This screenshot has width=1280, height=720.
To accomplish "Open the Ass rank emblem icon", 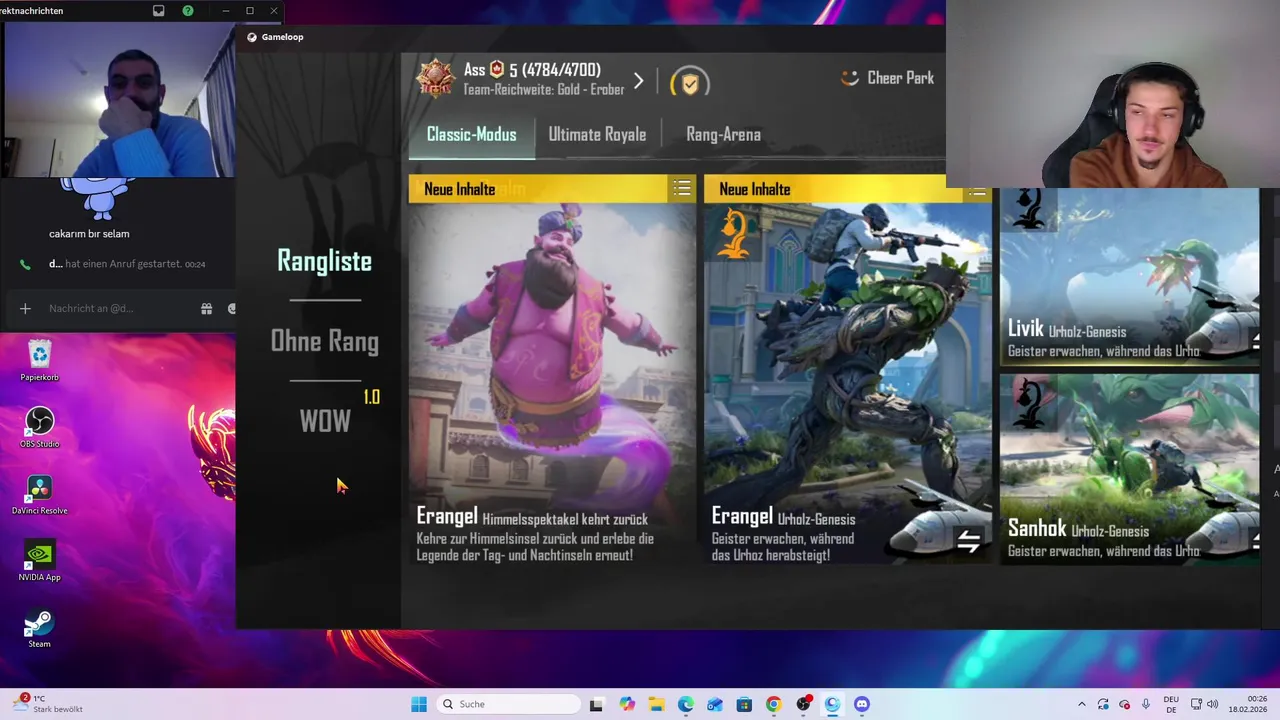I will point(435,79).
